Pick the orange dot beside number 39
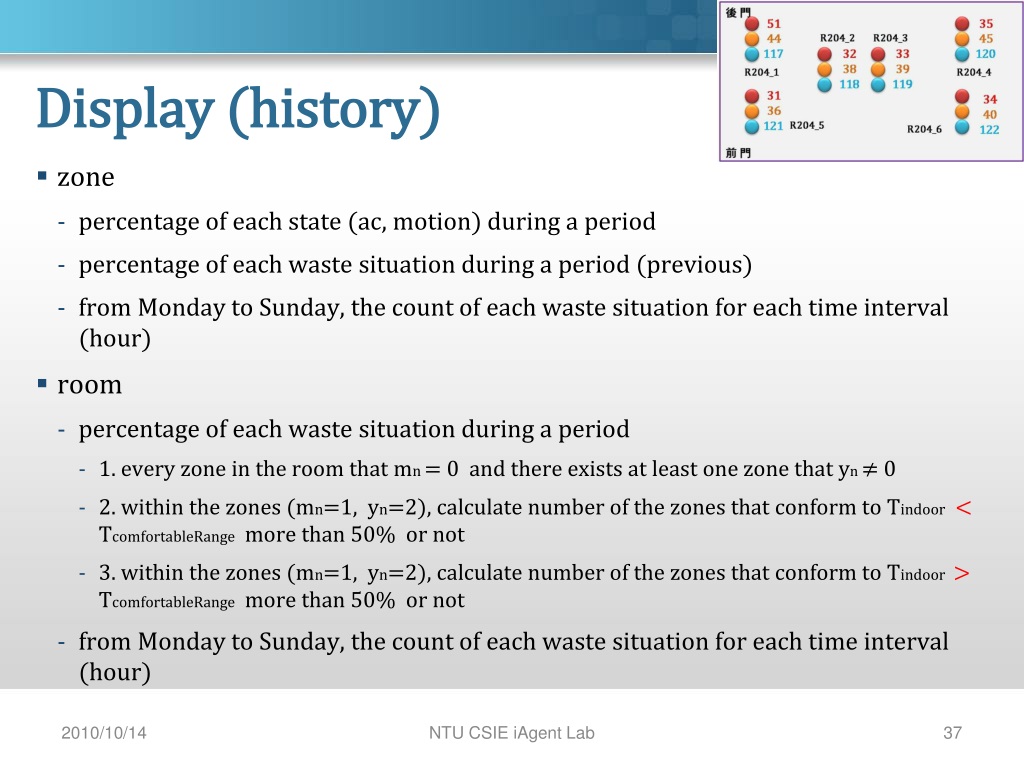1024x768 pixels. [878, 69]
